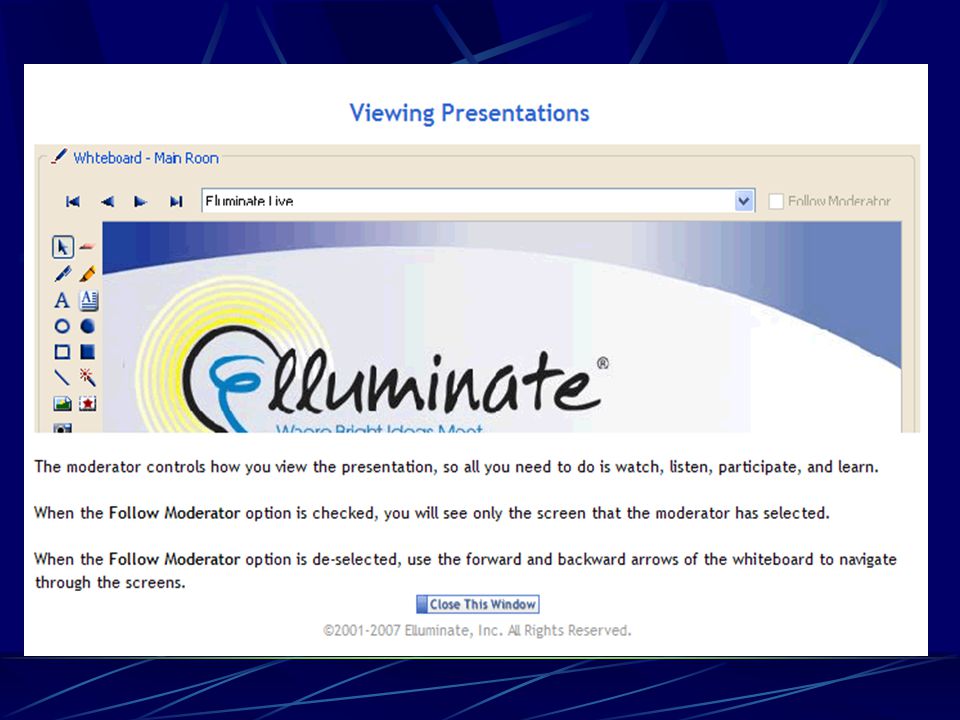Advance to the next whiteboard screen
The image size is (960, 720).
[140, 201]
